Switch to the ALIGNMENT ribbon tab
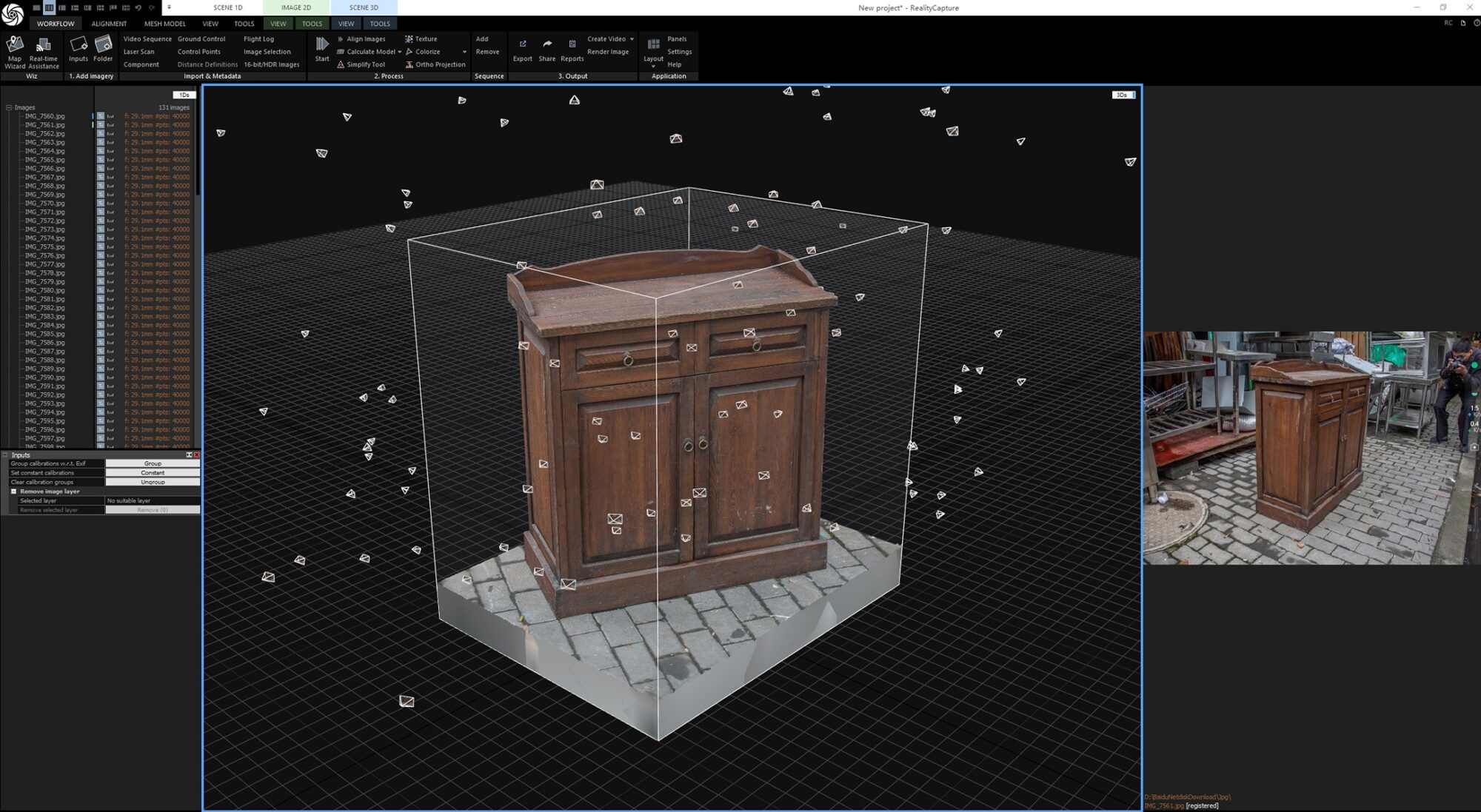Viewport: 1481px width, 812px height. (109, 24)
